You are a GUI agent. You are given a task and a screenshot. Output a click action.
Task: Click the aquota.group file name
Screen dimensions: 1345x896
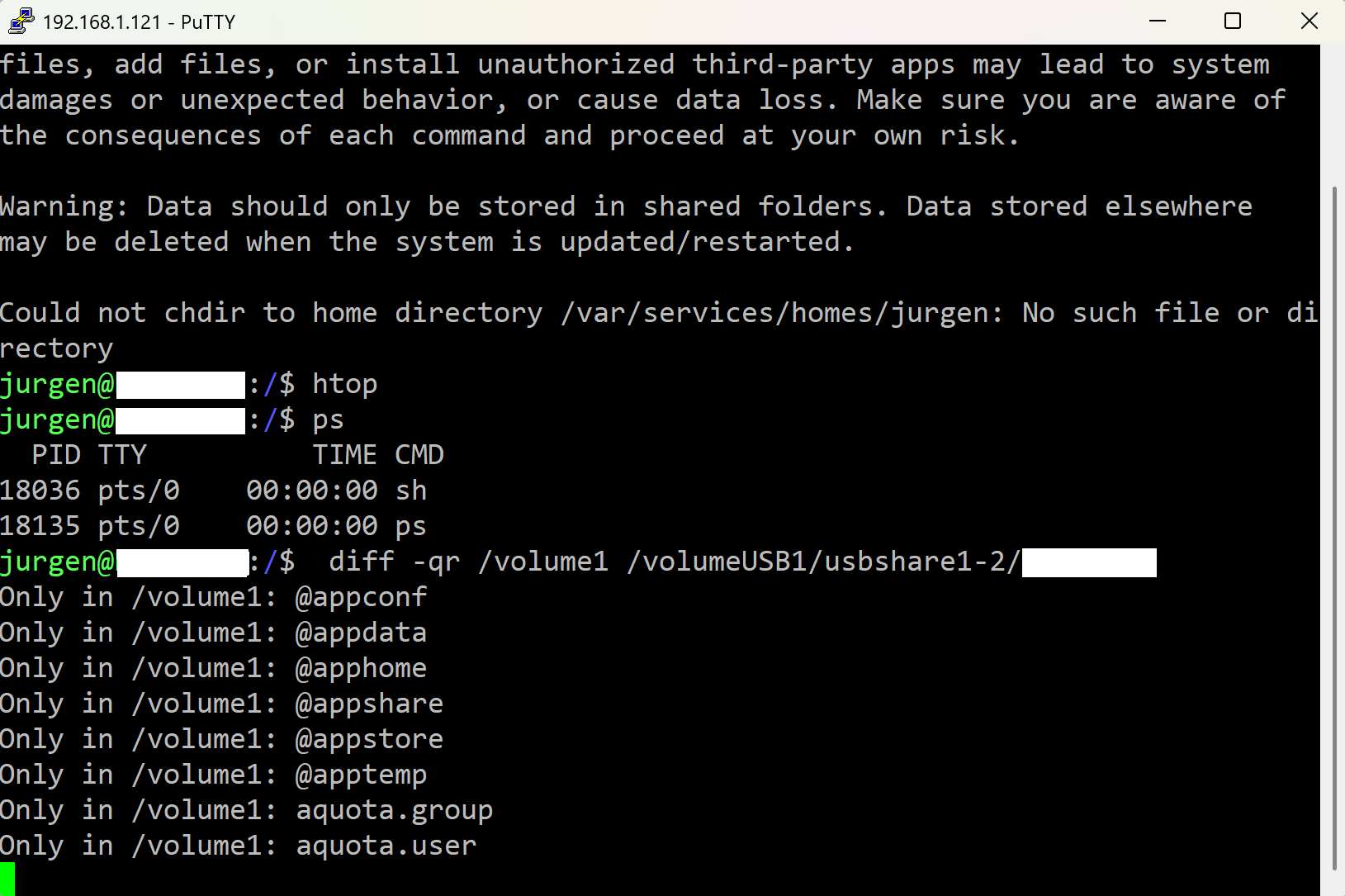[394, 811]
